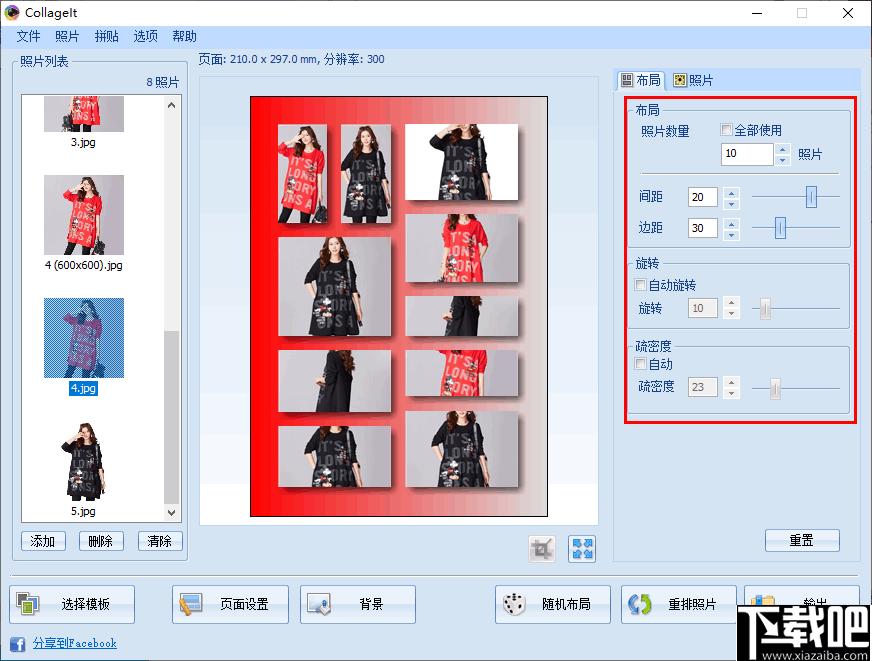Open the 文件 menu
Screen dimensions: 872x661
[28, 36]
